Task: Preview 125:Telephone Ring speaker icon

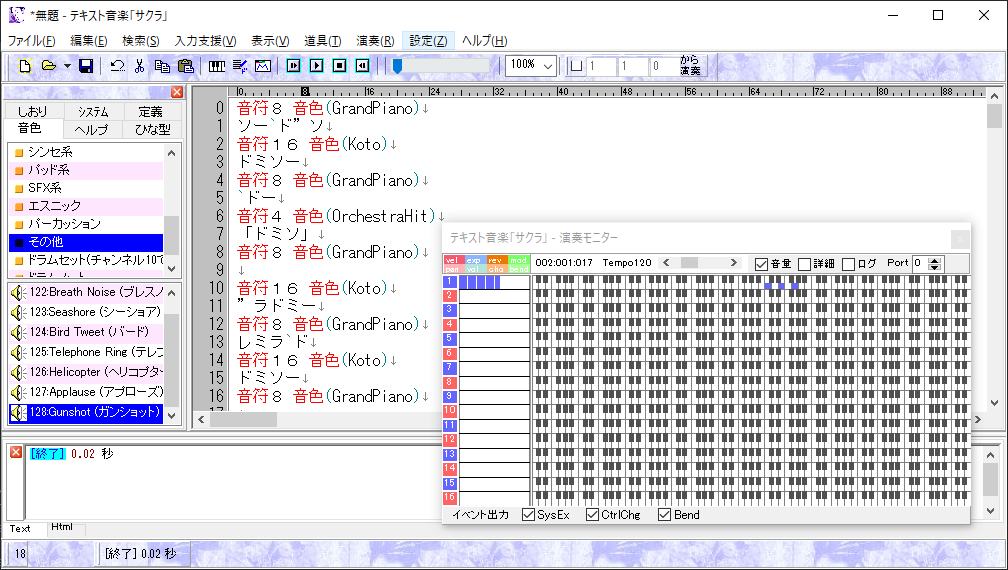Action: point(18,352)
